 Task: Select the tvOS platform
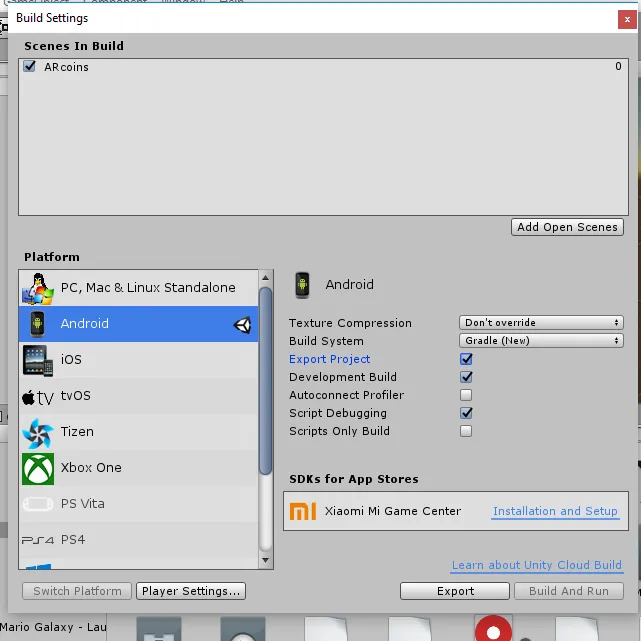(x=139, y=396)
